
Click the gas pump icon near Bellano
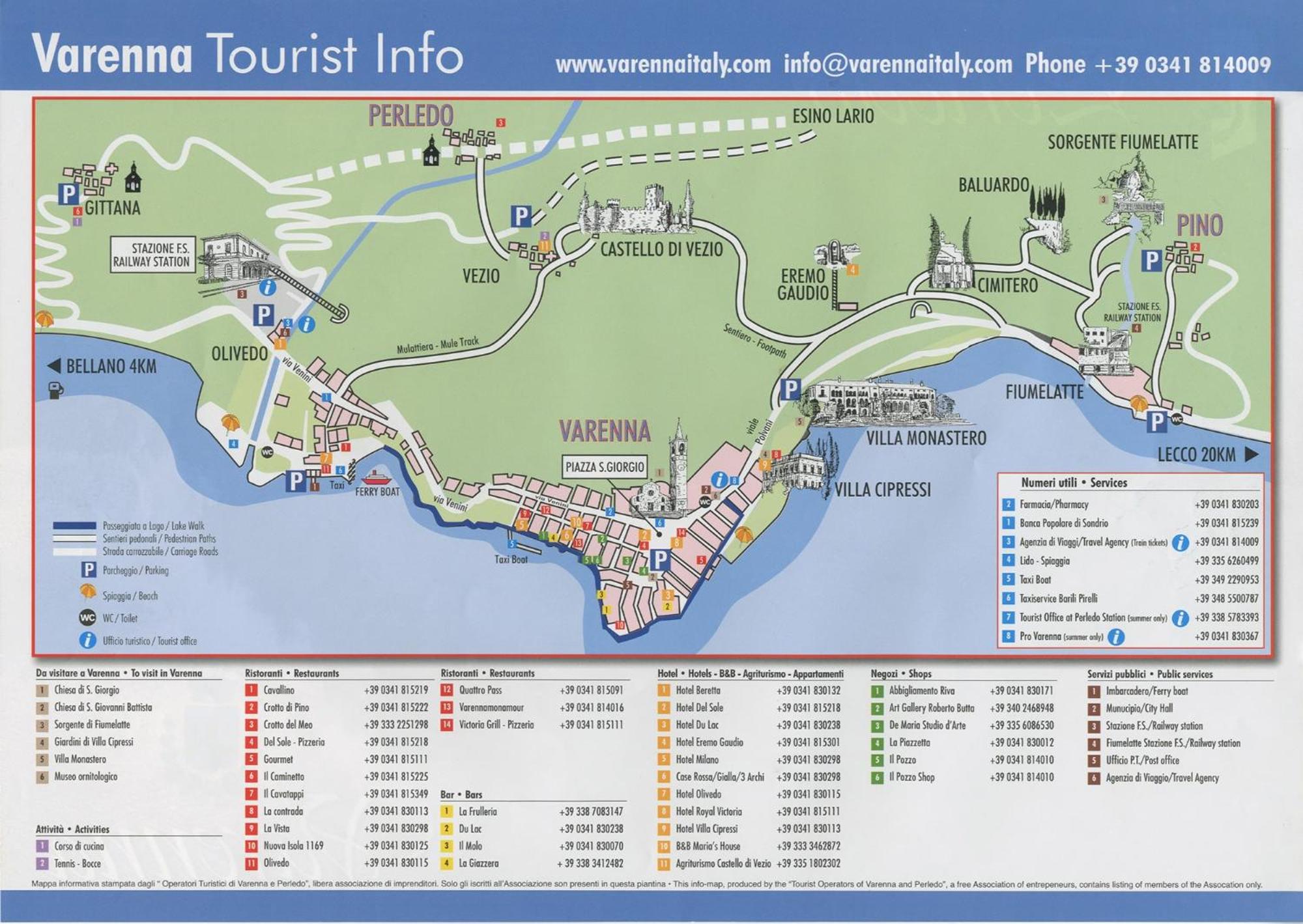click(56, 390)
